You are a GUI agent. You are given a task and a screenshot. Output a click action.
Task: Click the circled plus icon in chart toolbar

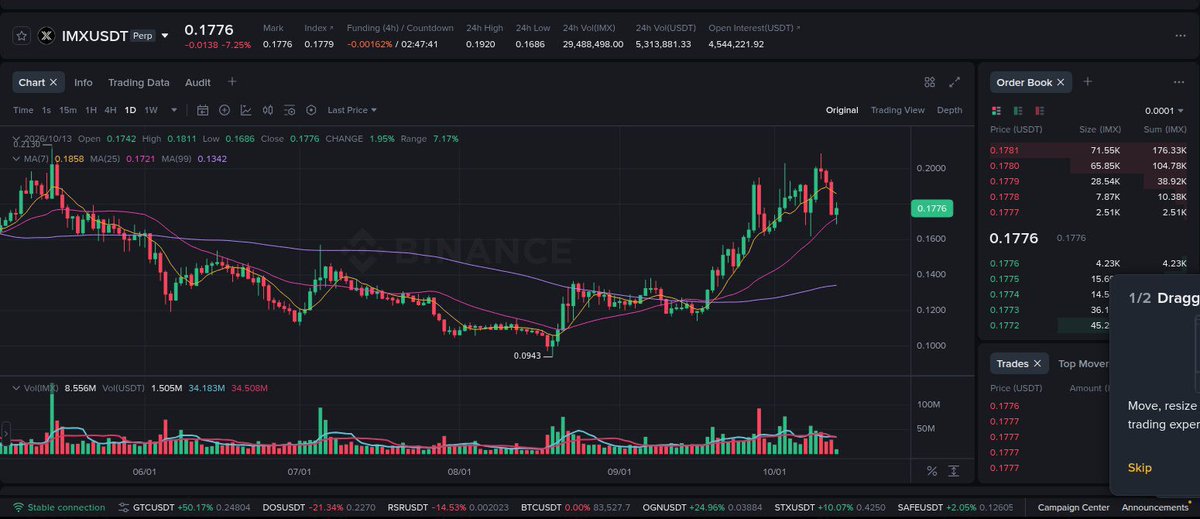tap(224, 110)
